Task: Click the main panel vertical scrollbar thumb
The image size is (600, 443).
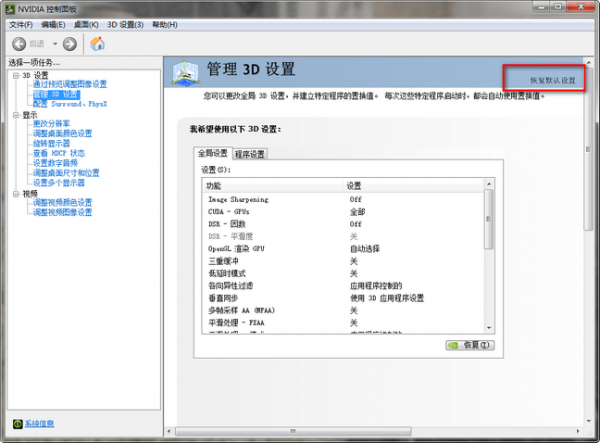Action: coord(588,150)
